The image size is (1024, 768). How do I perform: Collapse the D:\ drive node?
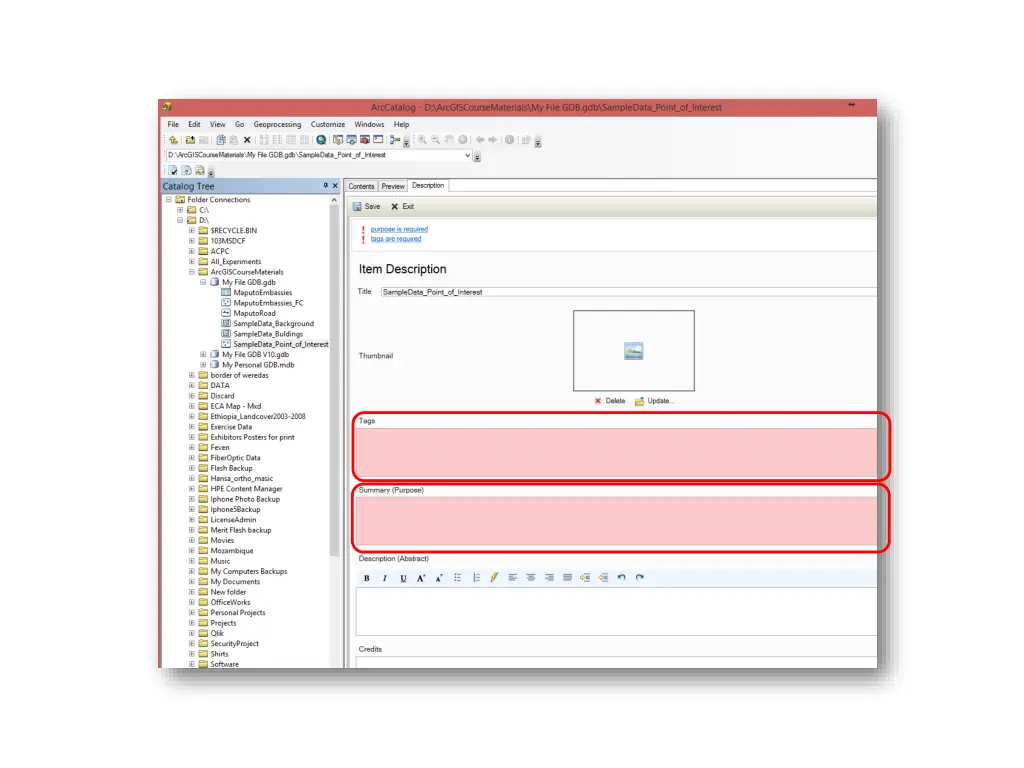point(180,221)
